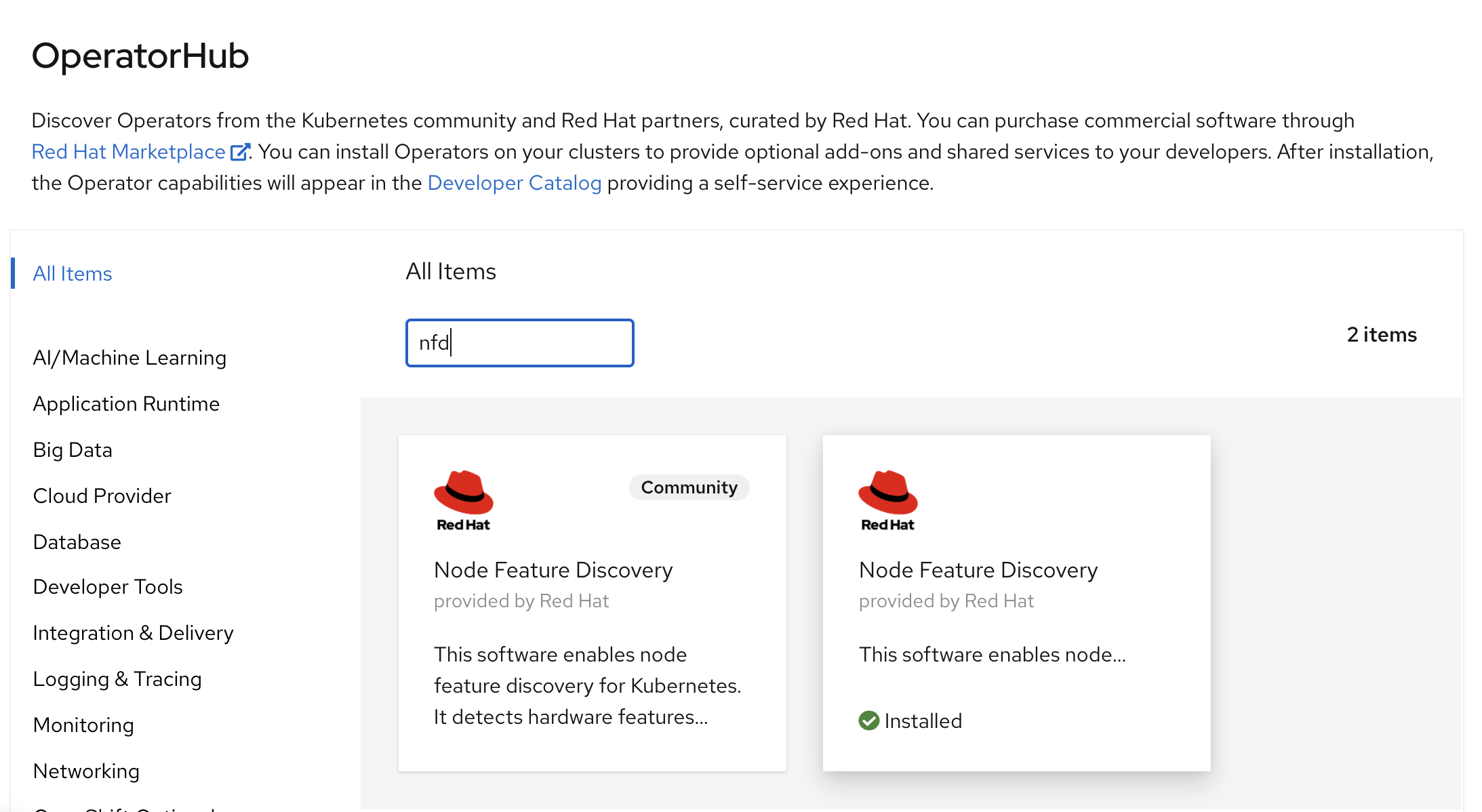
Task: Filter operators by Database category
Action: [x=77, y=542]
